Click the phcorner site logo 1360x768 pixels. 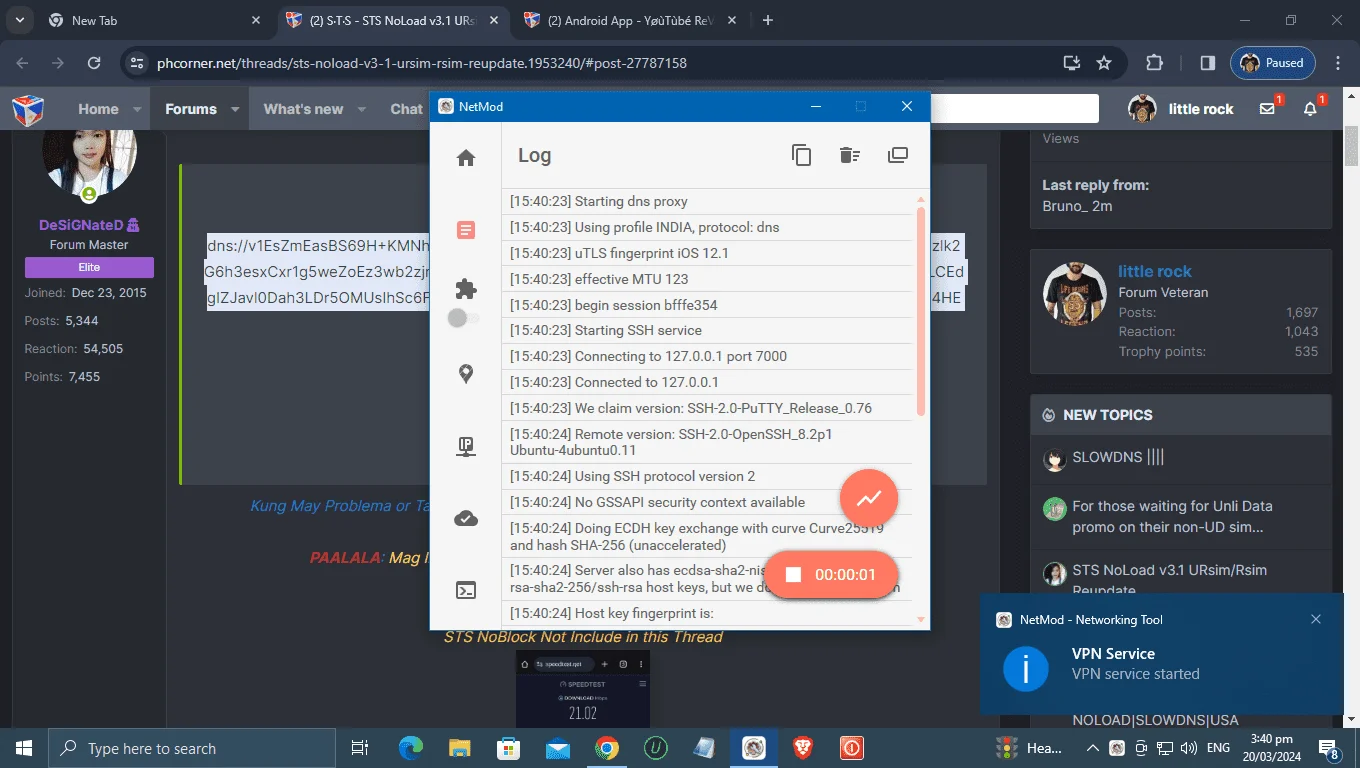tap(28, 109)
